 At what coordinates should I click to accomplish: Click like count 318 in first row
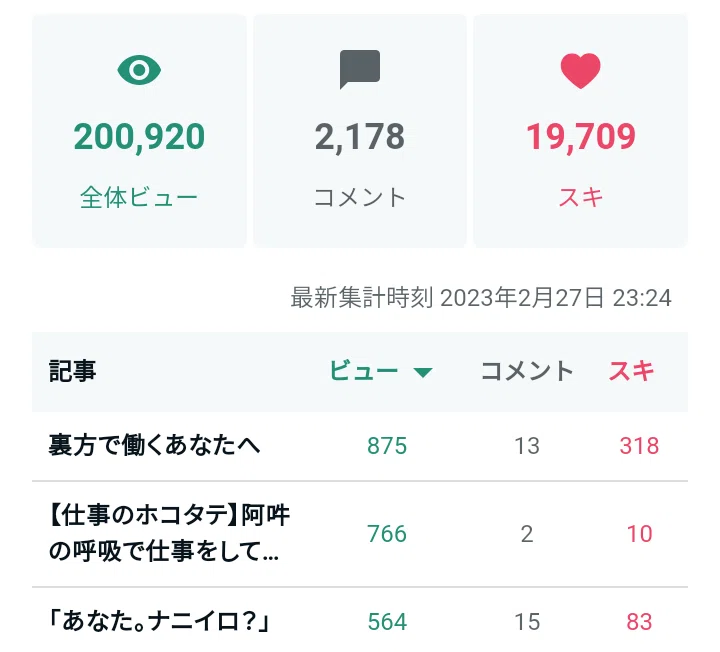(639, 446)
